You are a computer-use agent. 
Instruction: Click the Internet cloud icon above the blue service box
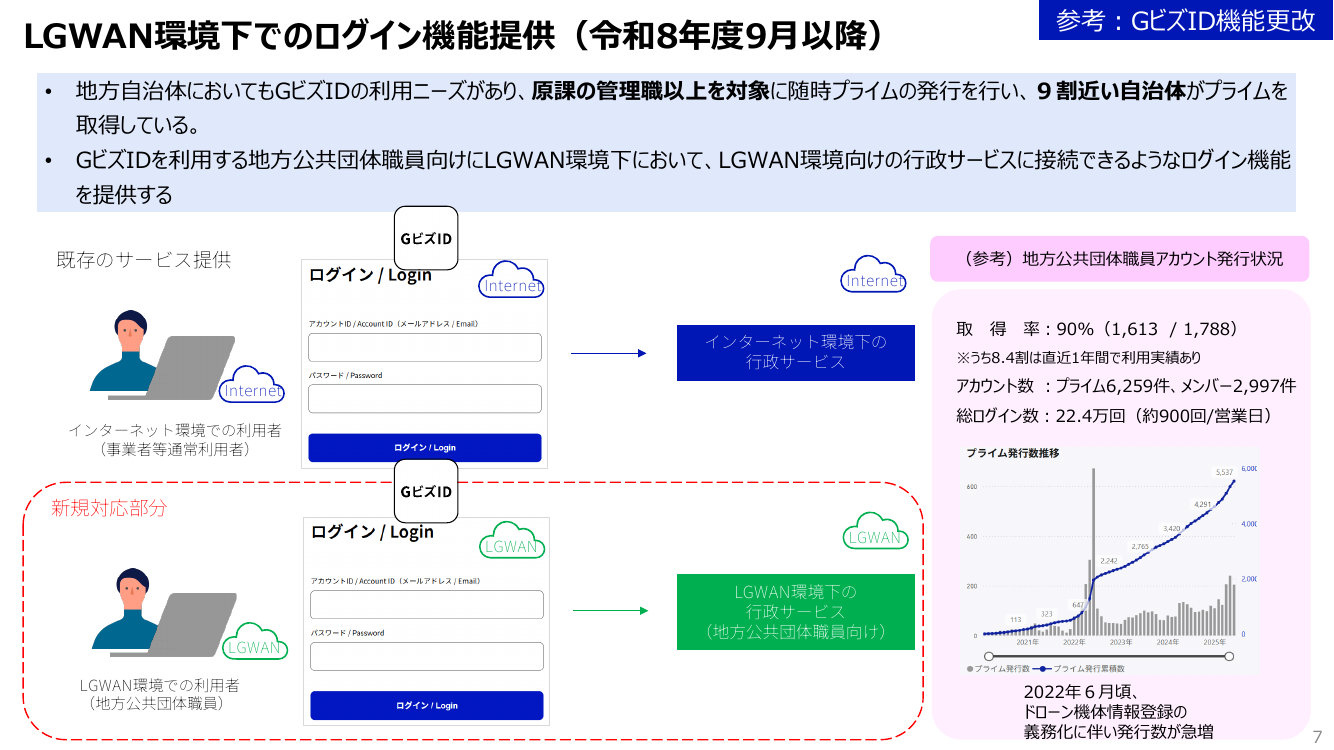[x=874, y=274]
